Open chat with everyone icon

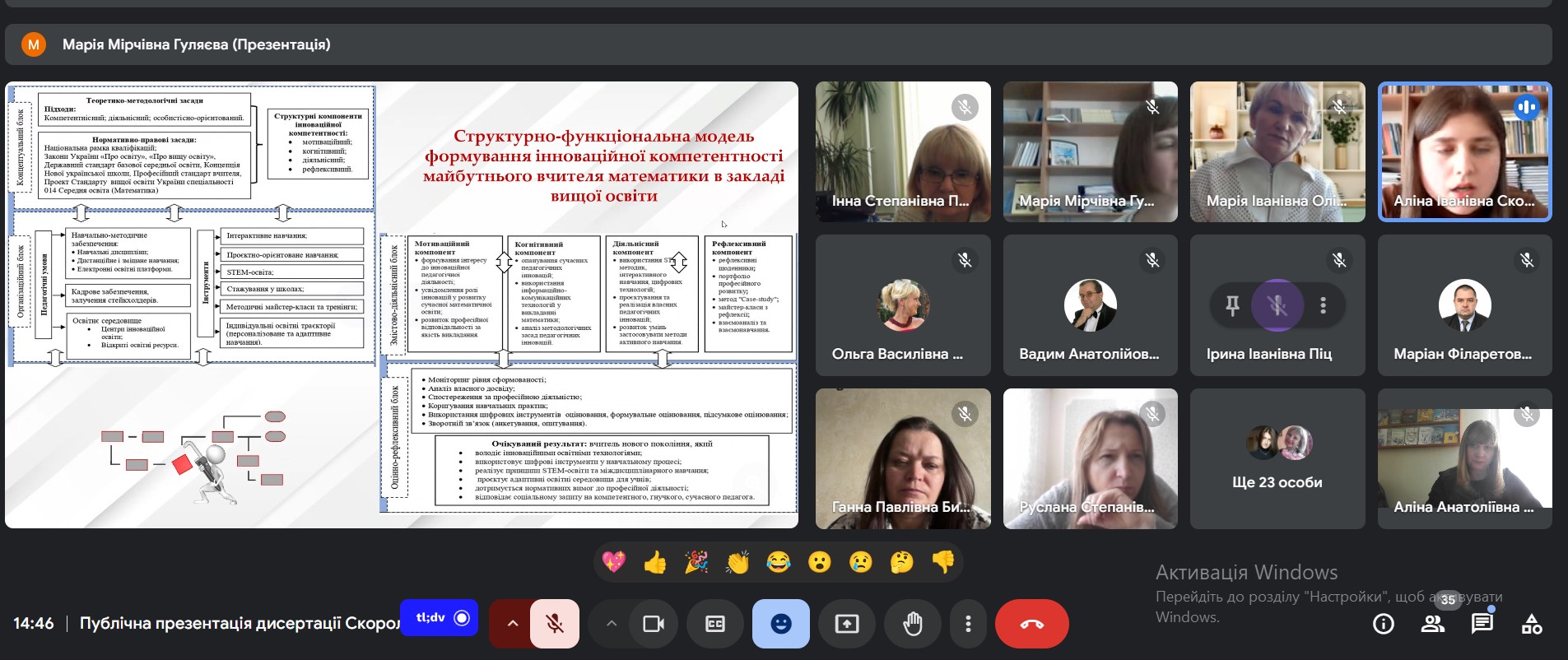1482,624
